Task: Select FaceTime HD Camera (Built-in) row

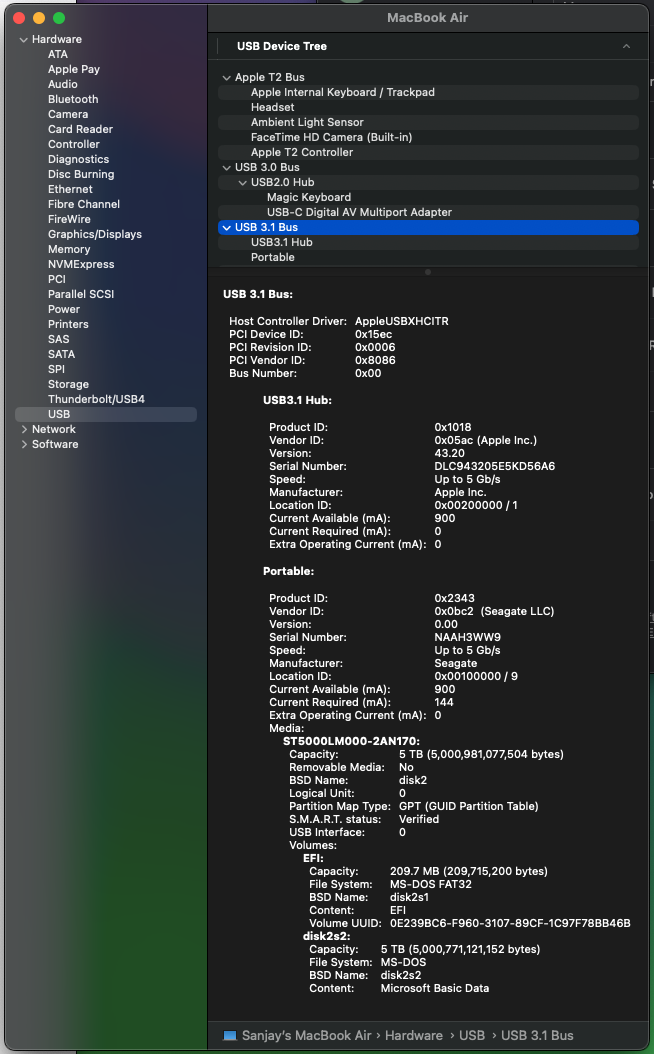Action: pyautogui.click(x=428, y=138)
